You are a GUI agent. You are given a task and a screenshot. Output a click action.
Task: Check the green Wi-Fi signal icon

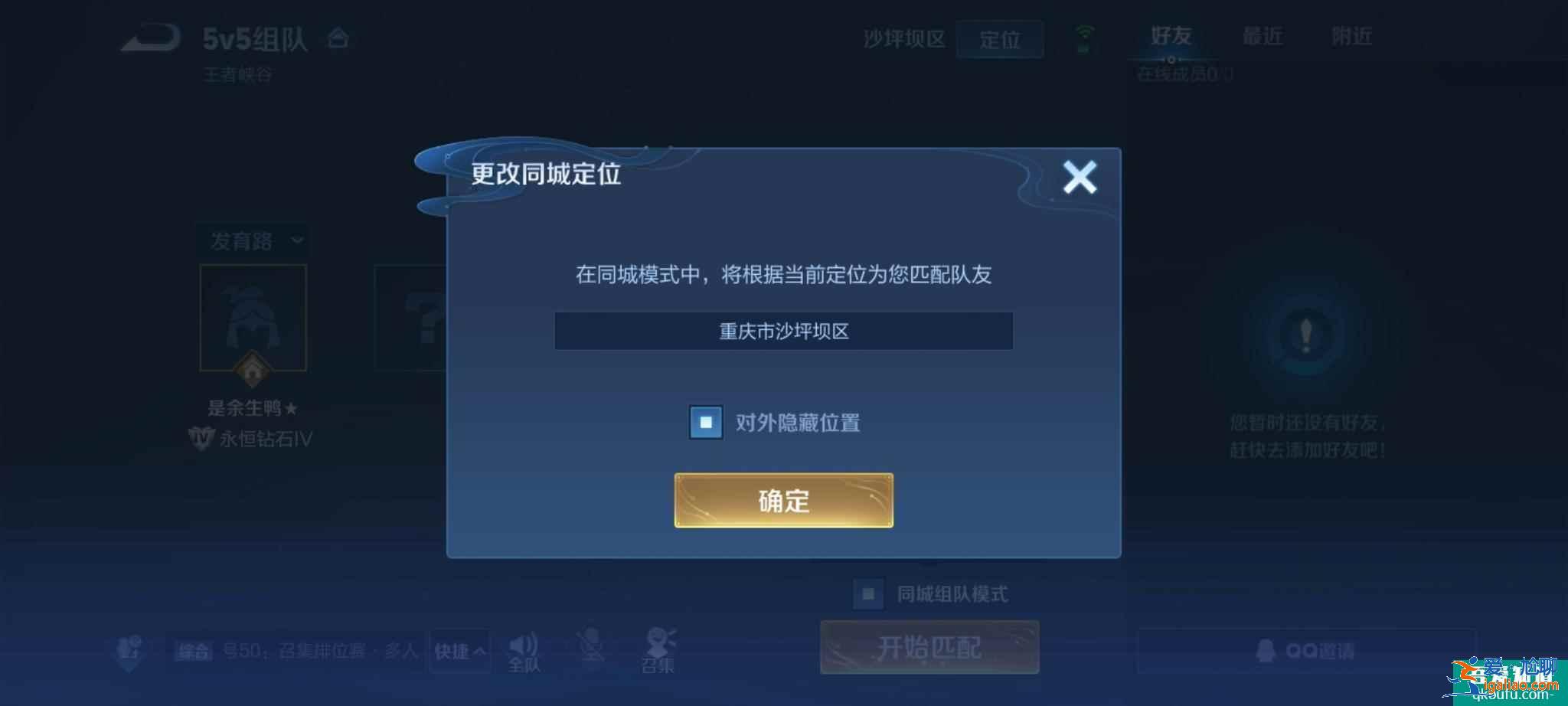point(1084,38)
